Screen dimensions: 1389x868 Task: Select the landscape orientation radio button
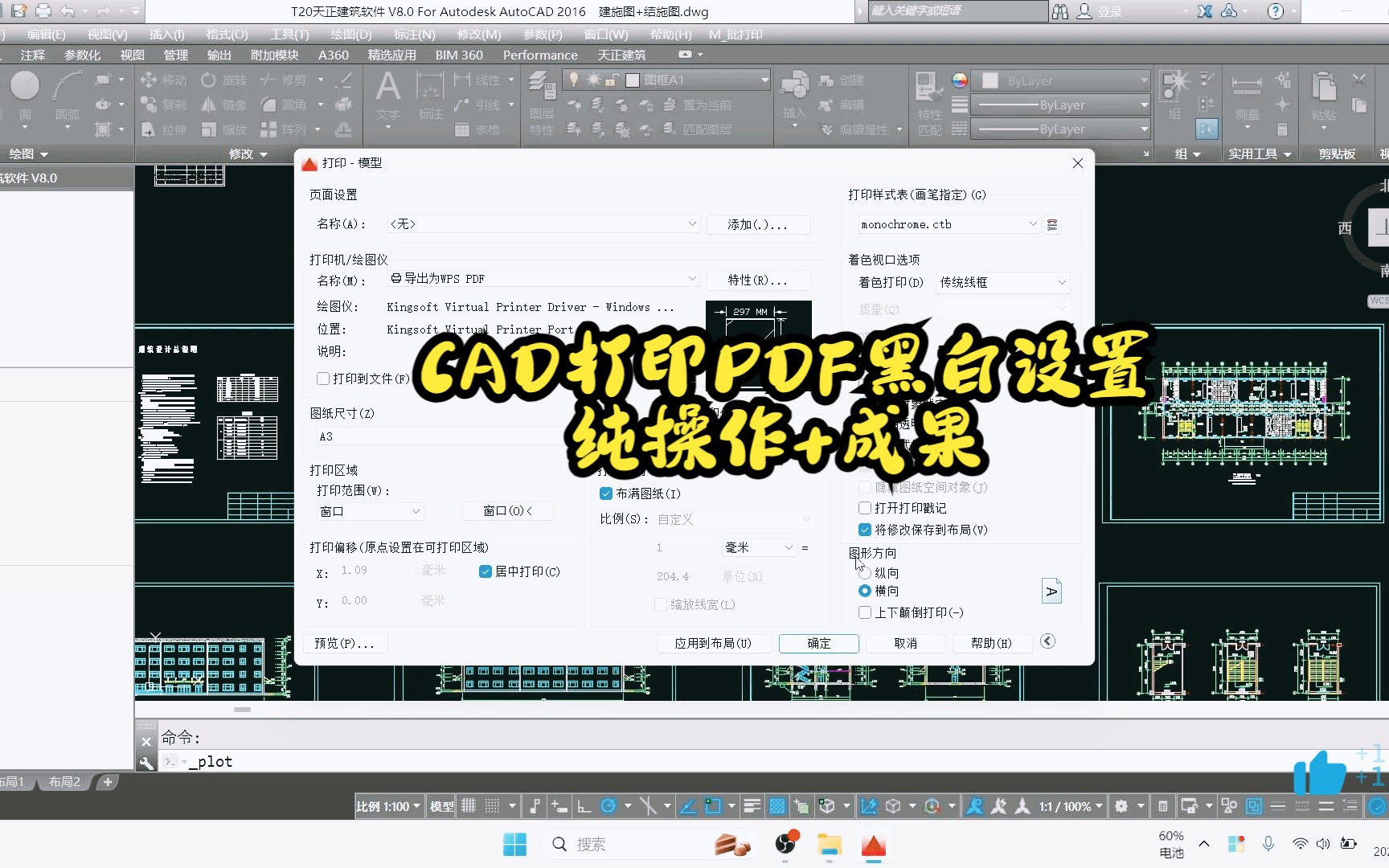865,591
